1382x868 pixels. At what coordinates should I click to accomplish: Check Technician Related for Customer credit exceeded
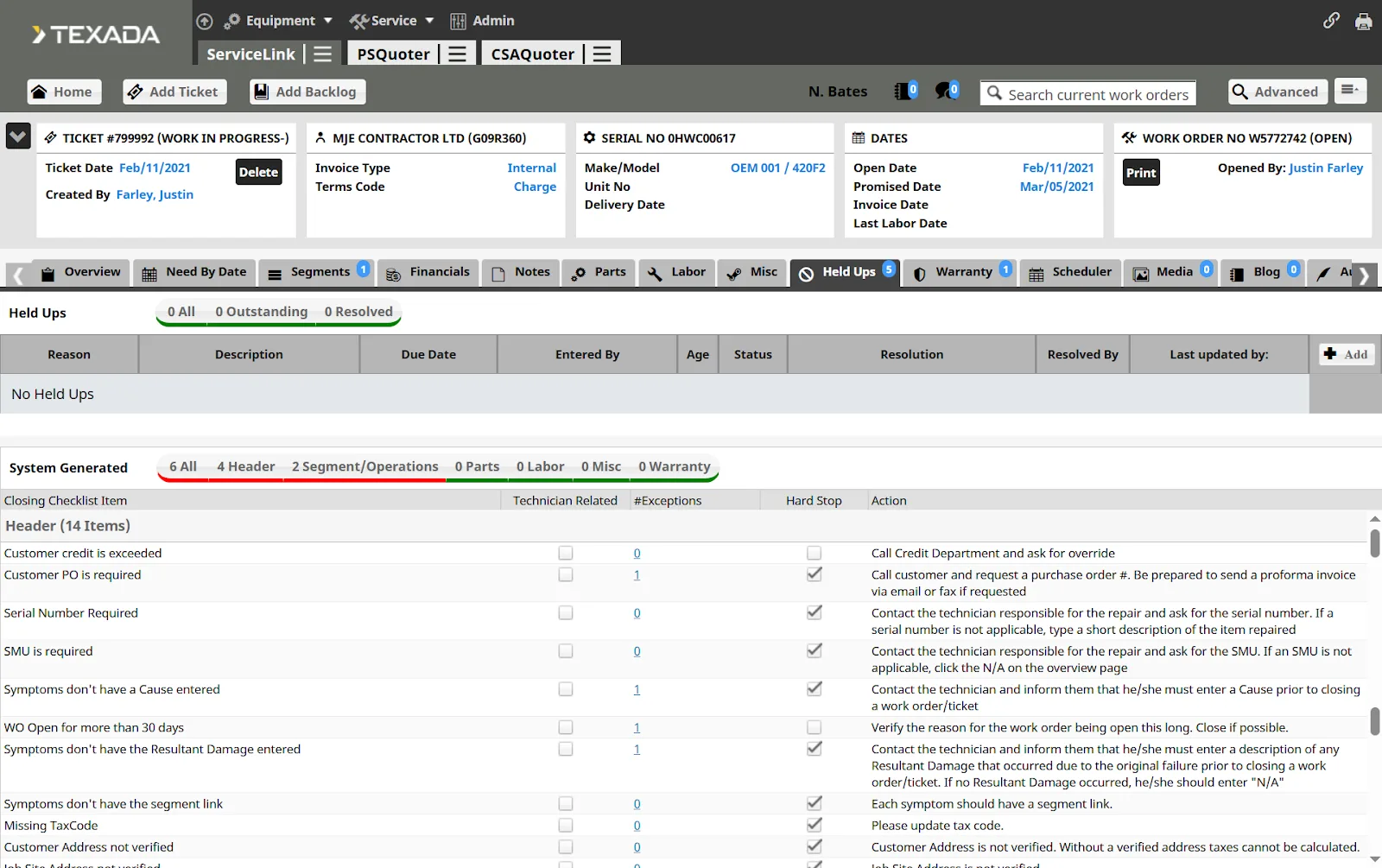566,553
